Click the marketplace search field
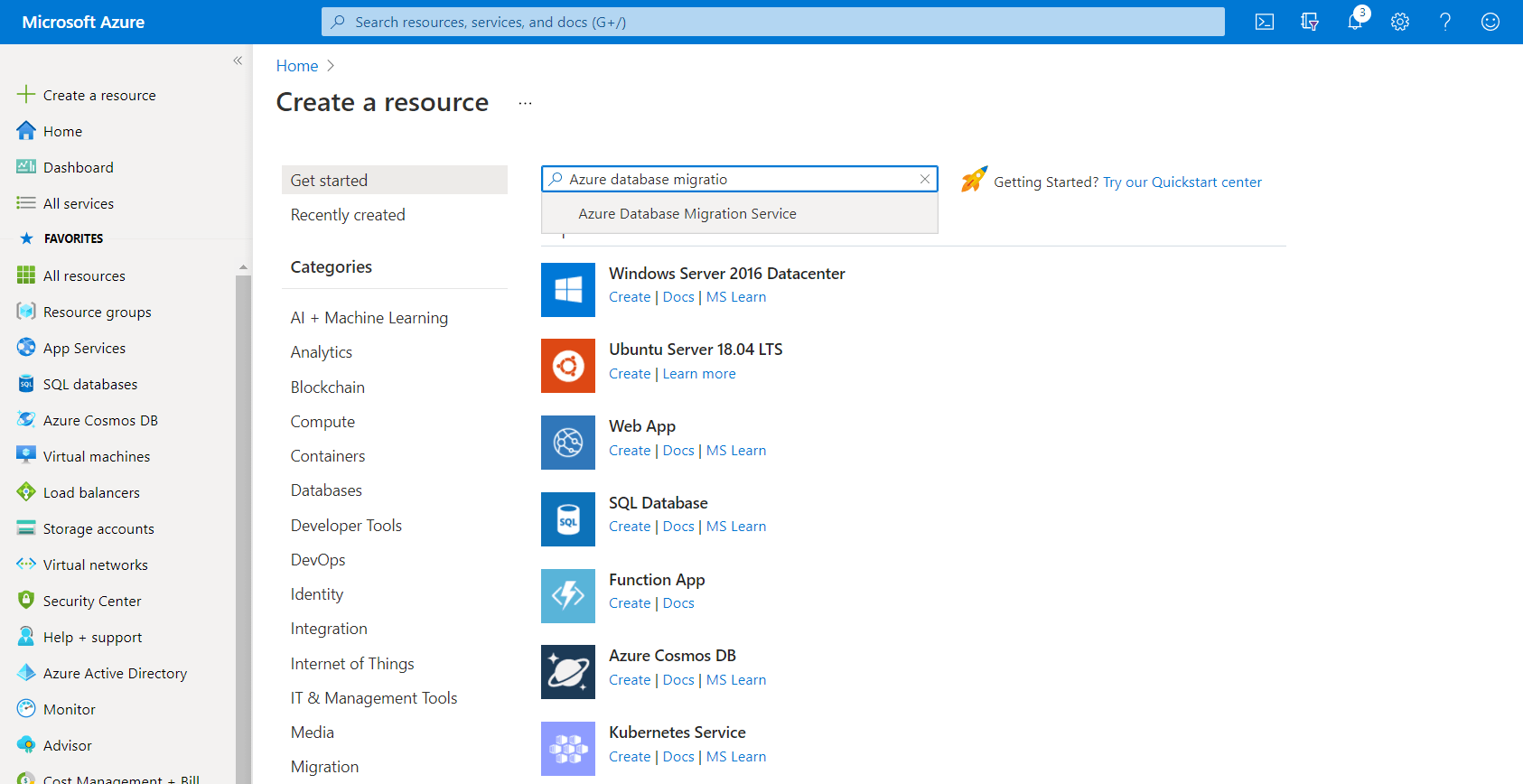 (739, 179)
